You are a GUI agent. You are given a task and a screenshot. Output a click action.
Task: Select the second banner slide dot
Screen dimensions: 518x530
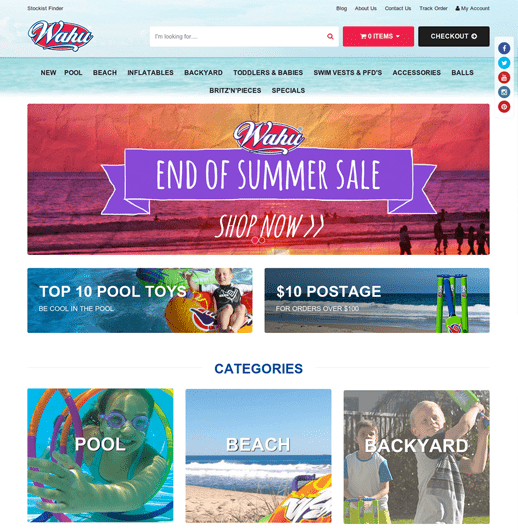262,240
